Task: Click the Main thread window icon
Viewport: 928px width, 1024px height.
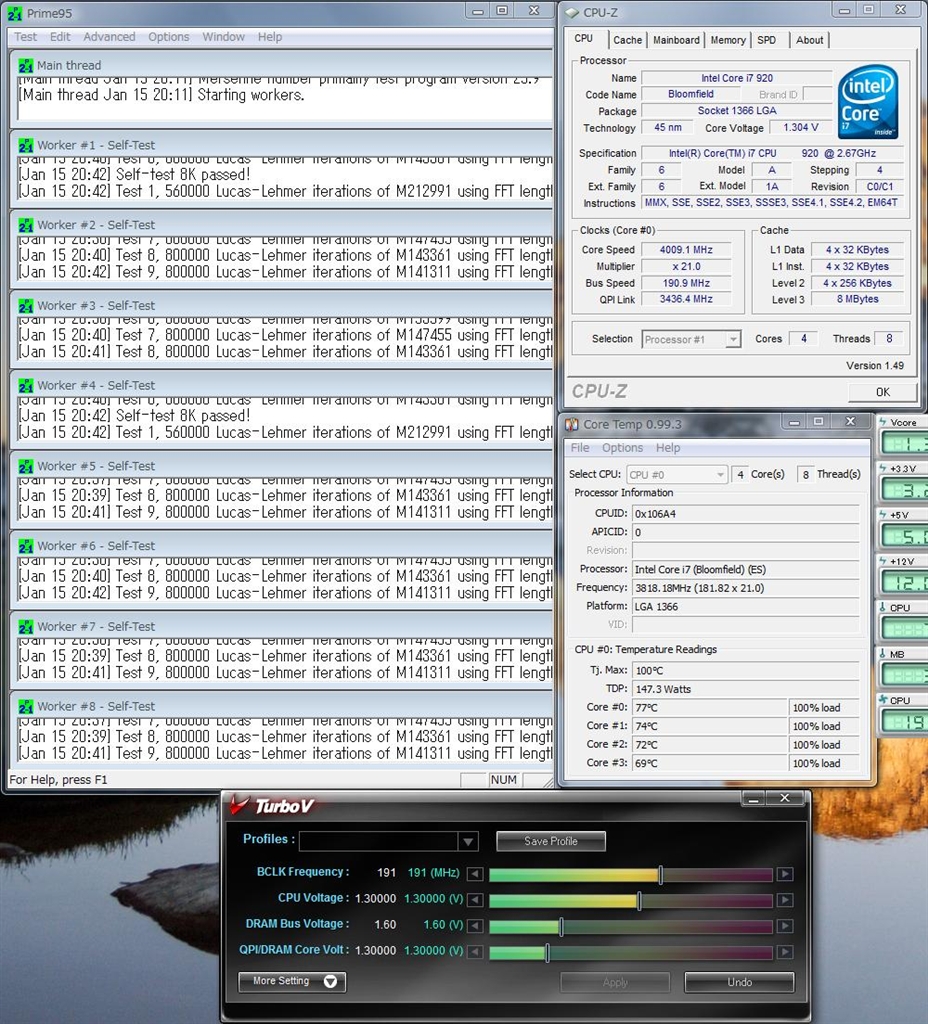Action: tap(26, 65)
